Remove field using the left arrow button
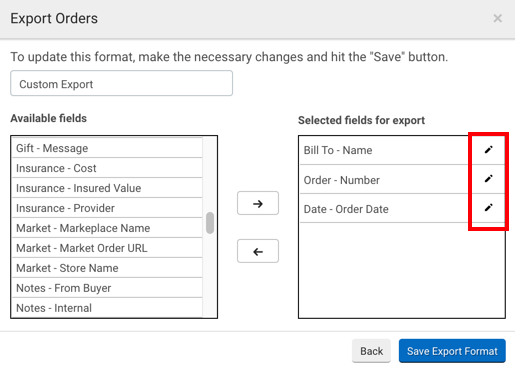Screen dimensions: 515x370 coord(258,251)
